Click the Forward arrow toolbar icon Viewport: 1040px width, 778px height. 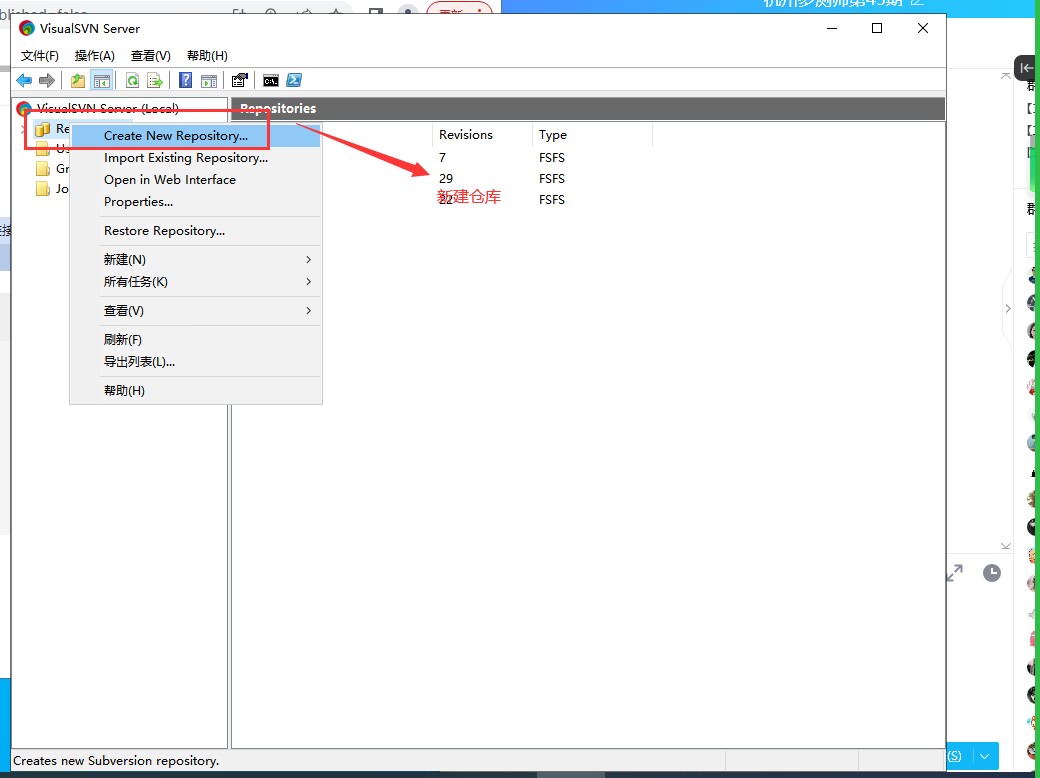(x=46, y=80)
